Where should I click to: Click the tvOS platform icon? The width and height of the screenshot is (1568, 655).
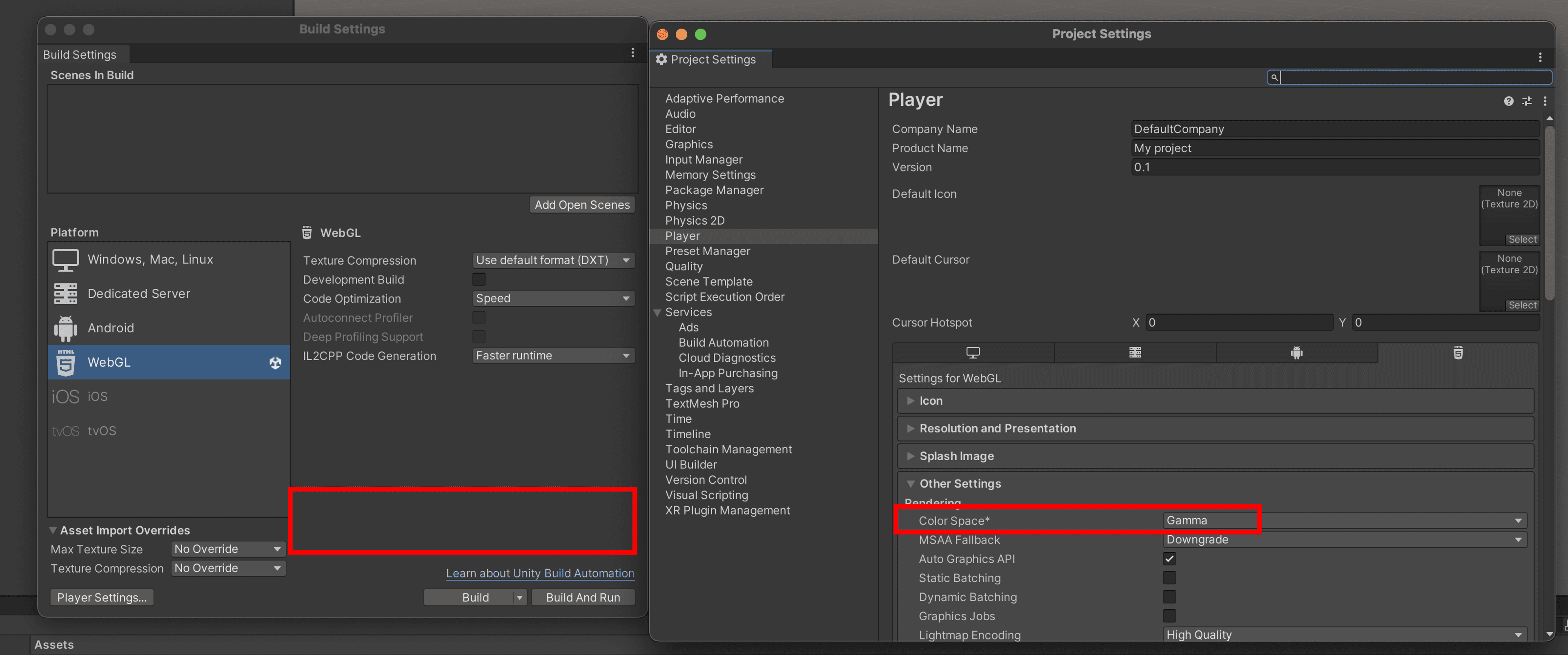pyautogui.click(x=65, y=431)
